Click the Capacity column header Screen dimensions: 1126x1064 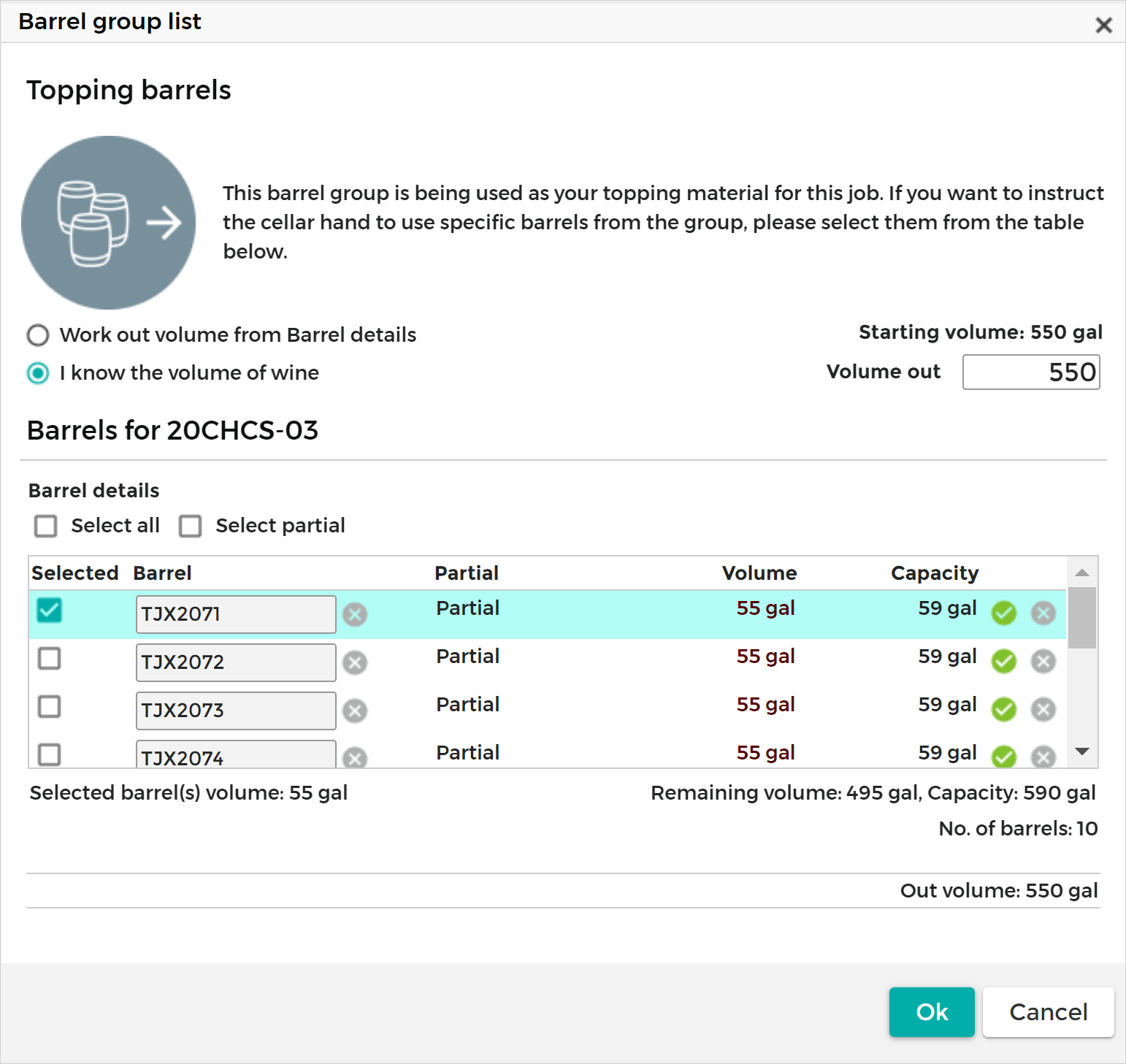[935, 573]
